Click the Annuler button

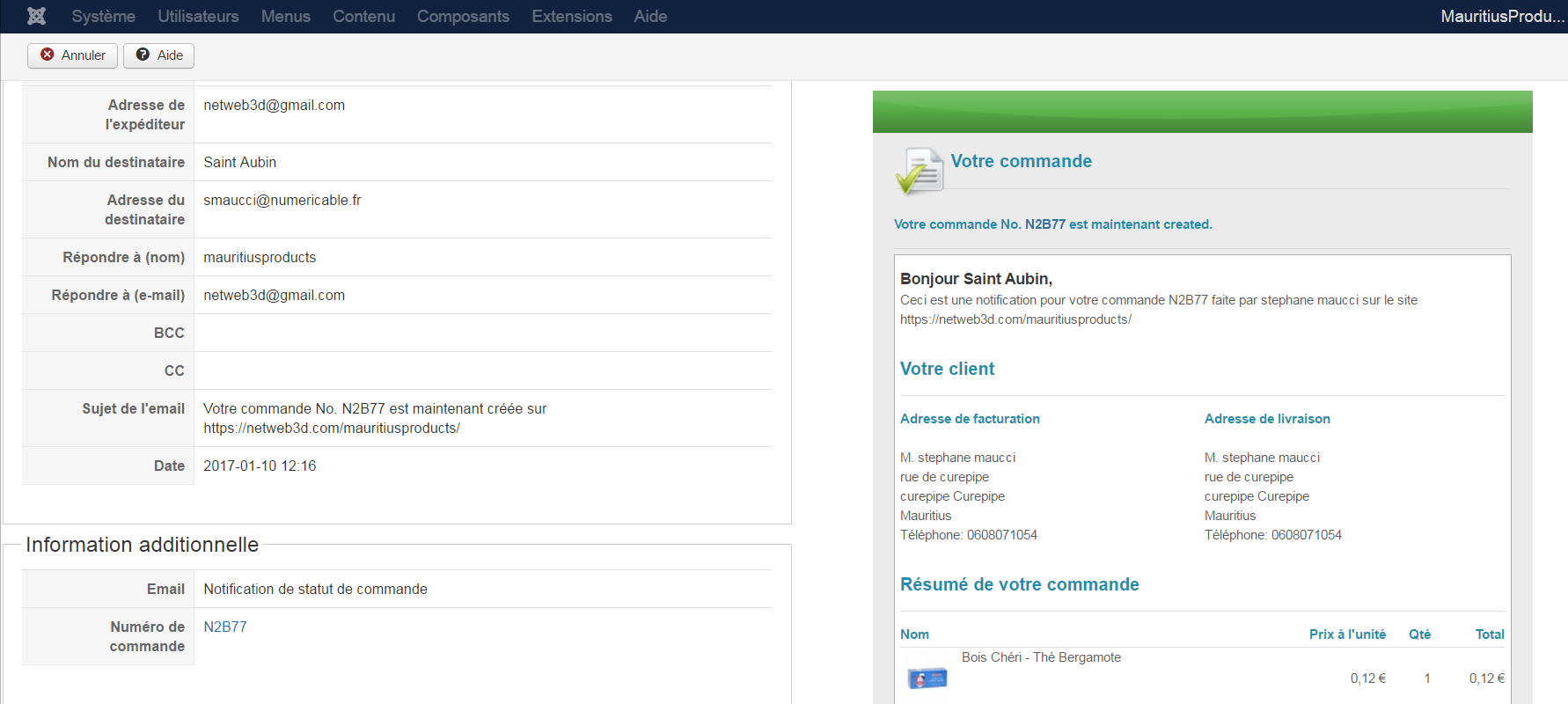tap(72, 55)
